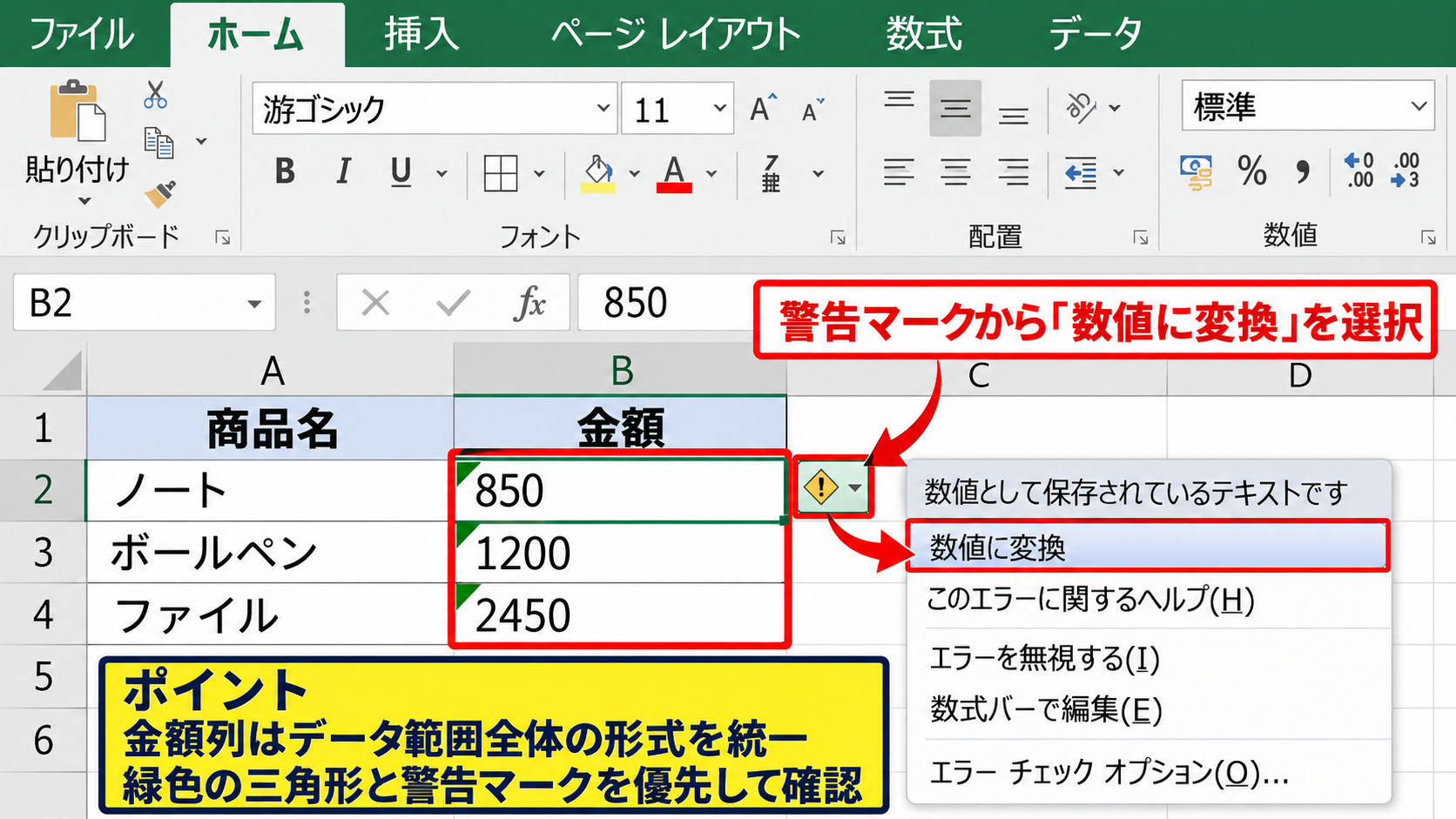Viewport: 1456px width, 819px height.
Task: Apply comma style number format
Action: point(1303,171)
